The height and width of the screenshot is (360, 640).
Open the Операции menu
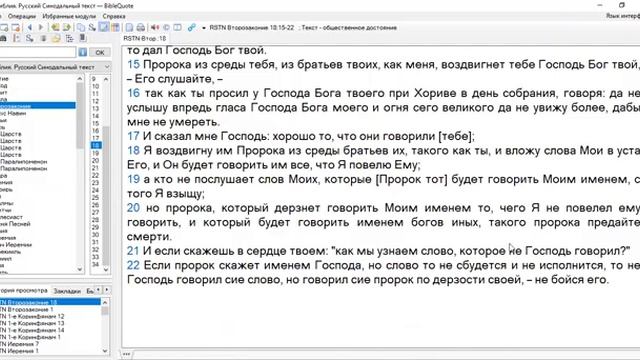pos(22,16)
